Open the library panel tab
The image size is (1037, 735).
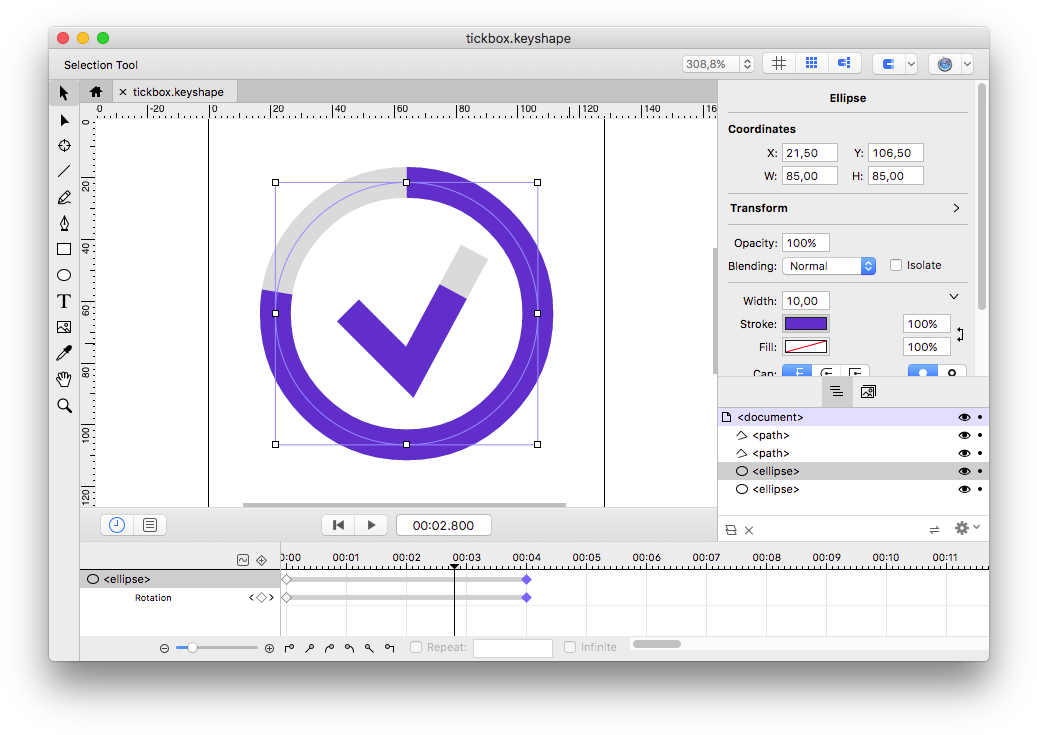(x=868, y=391)
